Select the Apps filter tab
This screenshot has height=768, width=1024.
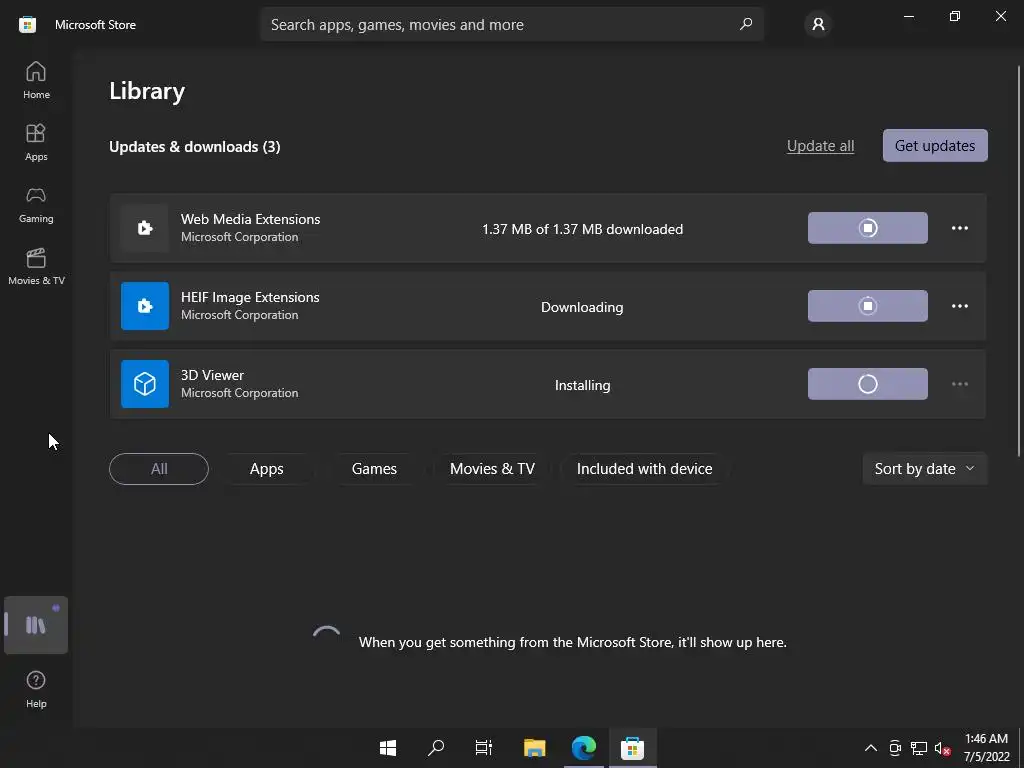(x=266, y=469)
